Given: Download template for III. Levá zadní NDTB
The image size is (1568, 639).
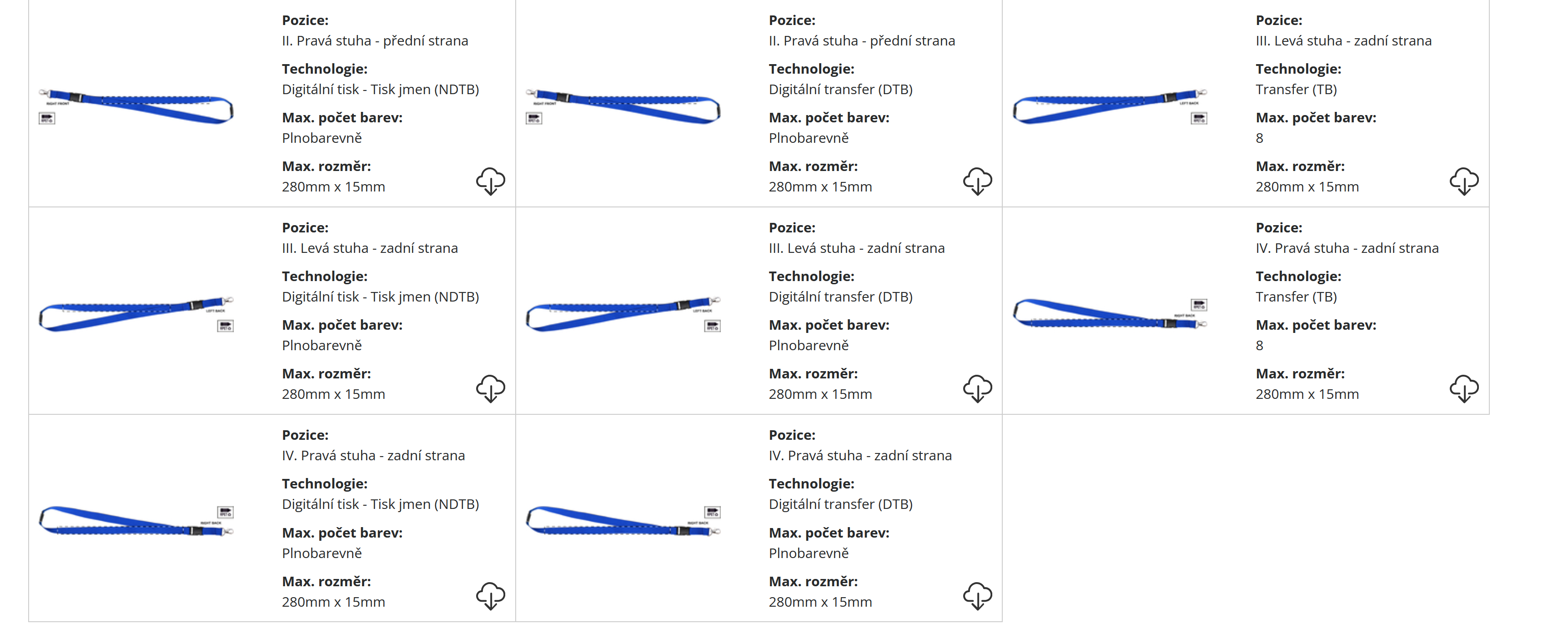Looking at the screenshot, I should 490,388.
